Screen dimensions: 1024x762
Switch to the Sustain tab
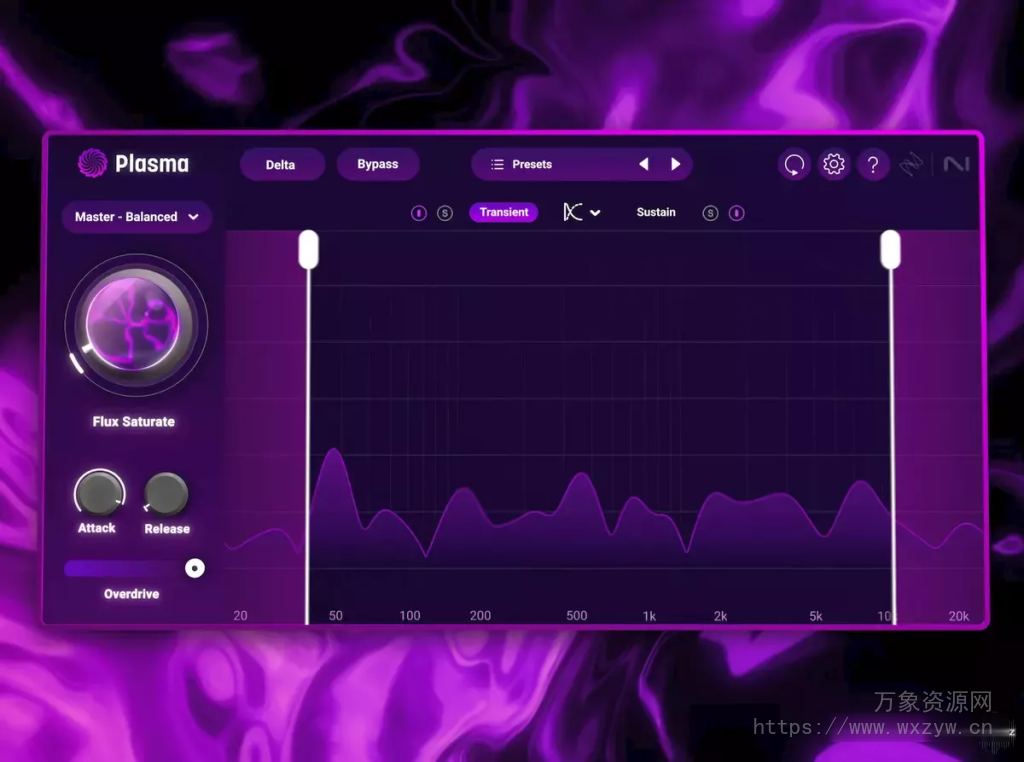pyautogui.click(x=655, y=212)
